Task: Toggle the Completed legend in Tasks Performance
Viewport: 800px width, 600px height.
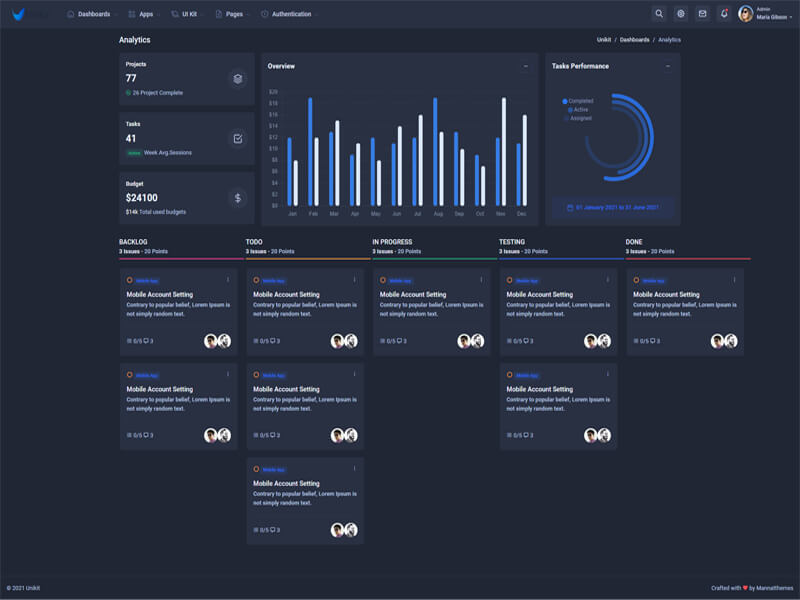Action: [x=578, y=101]
